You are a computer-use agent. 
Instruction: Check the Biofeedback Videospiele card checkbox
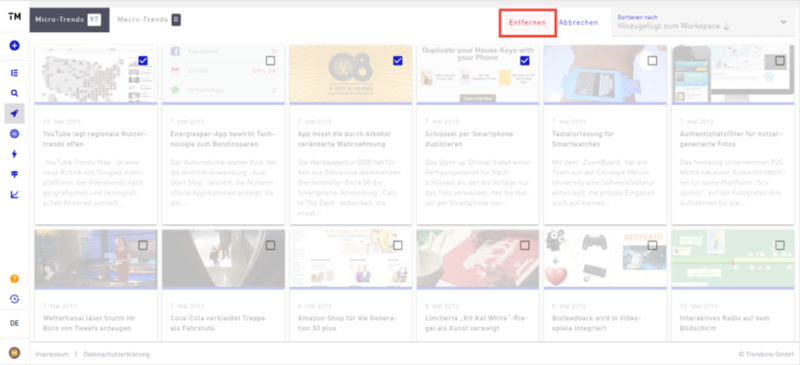click(x=652, y=246)
